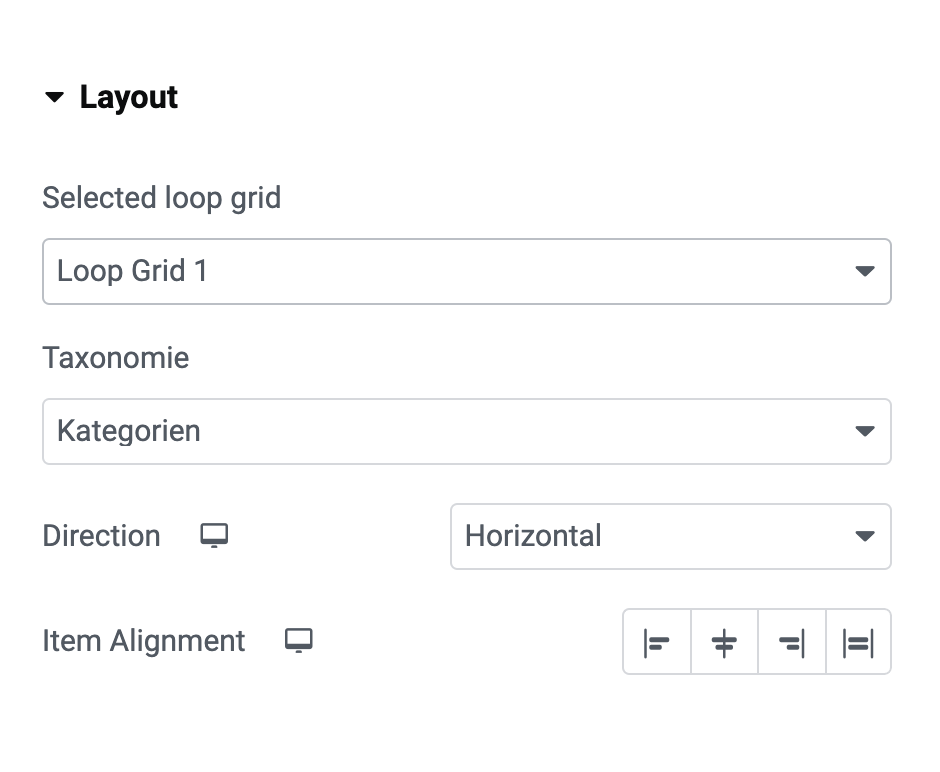The width and height of the screenshot is (940, 772).
Task: Center-align the filter items
Action: tap(724, 642)
